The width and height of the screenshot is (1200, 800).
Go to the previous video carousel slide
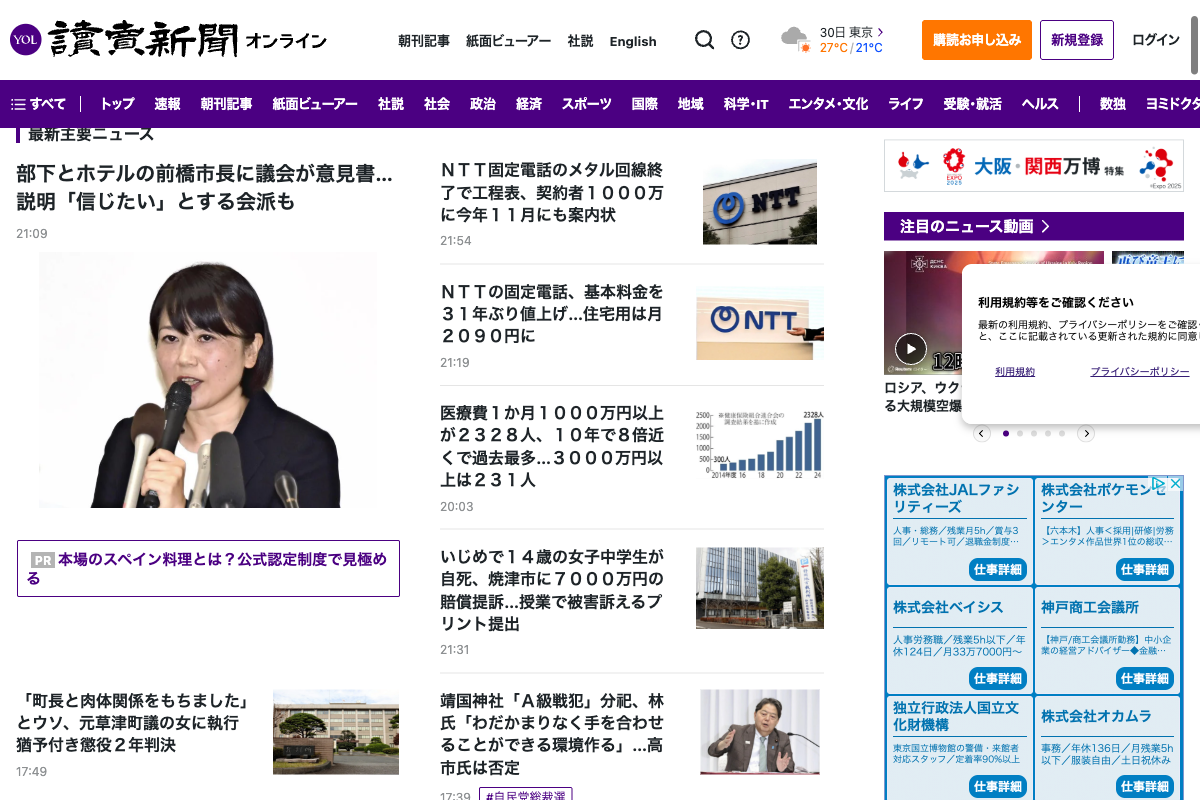(x=982, y=433)
